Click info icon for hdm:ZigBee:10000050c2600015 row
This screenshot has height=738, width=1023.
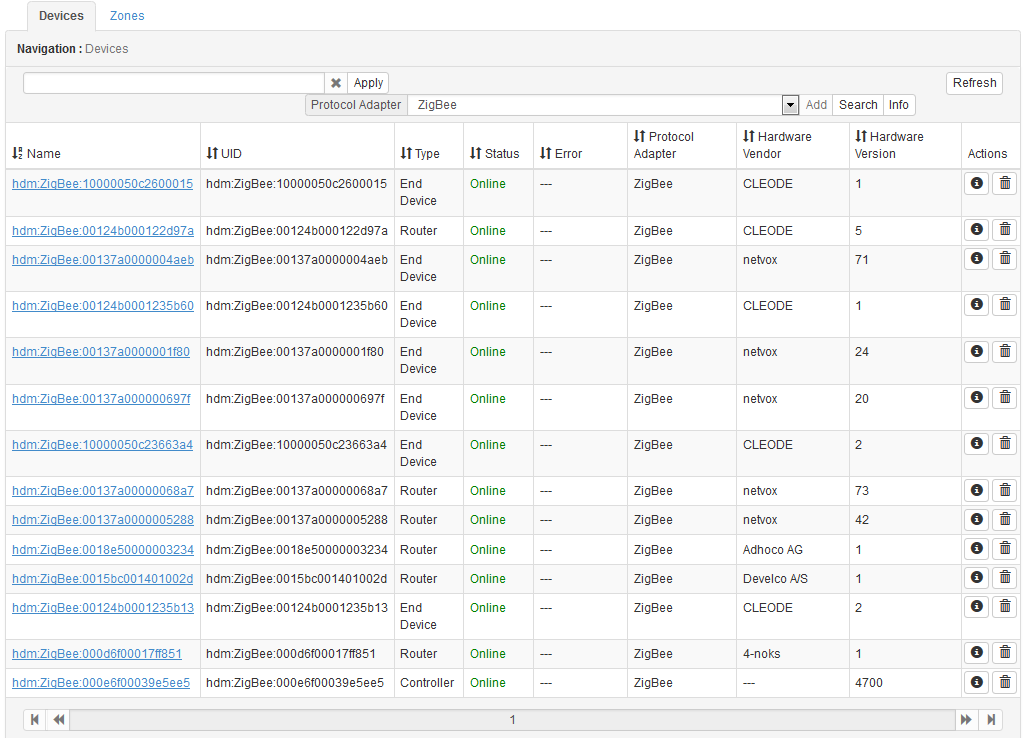tap(976, 183)
